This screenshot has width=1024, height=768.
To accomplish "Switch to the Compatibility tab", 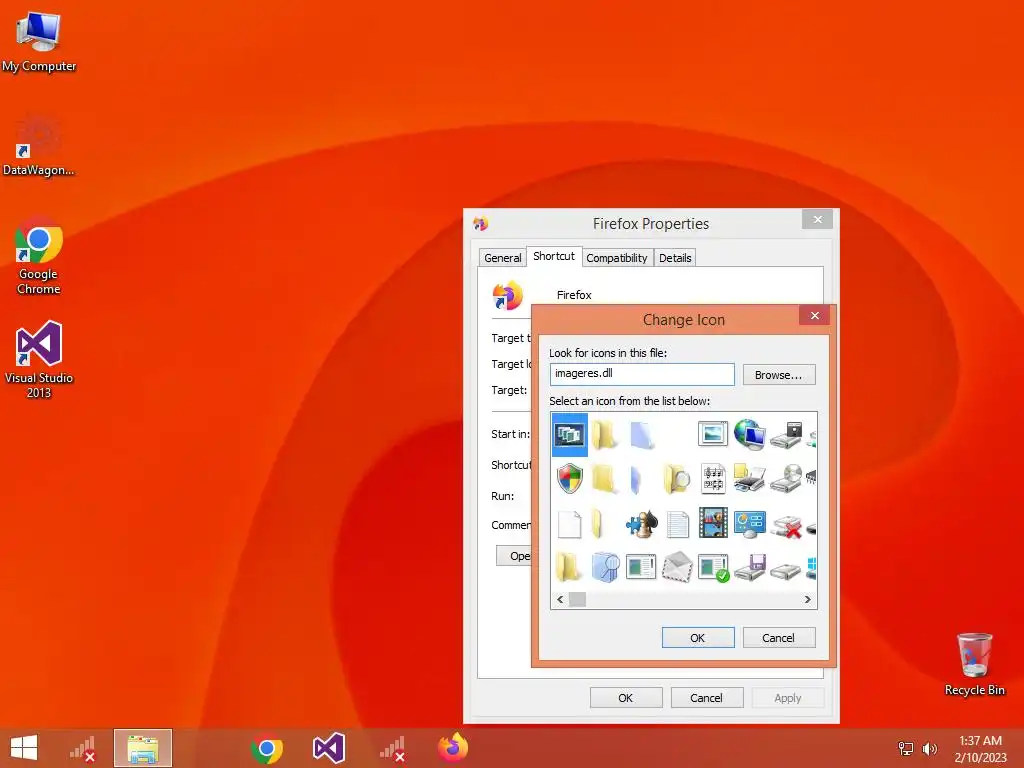I will pyautogui.click(x=616, y=258).
